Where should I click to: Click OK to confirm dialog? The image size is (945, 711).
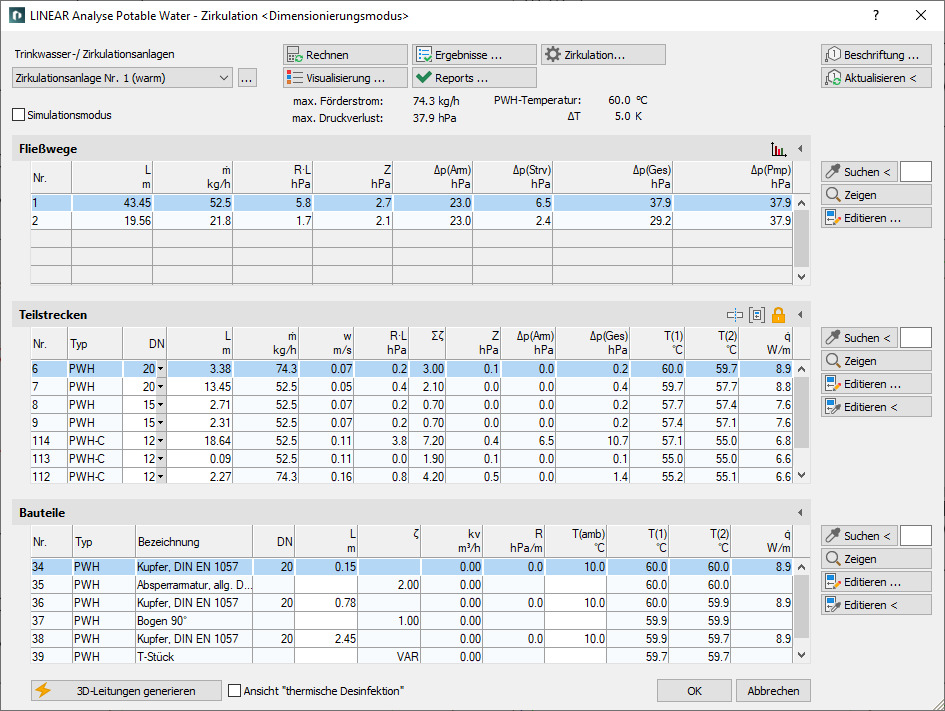pos(694,691)
